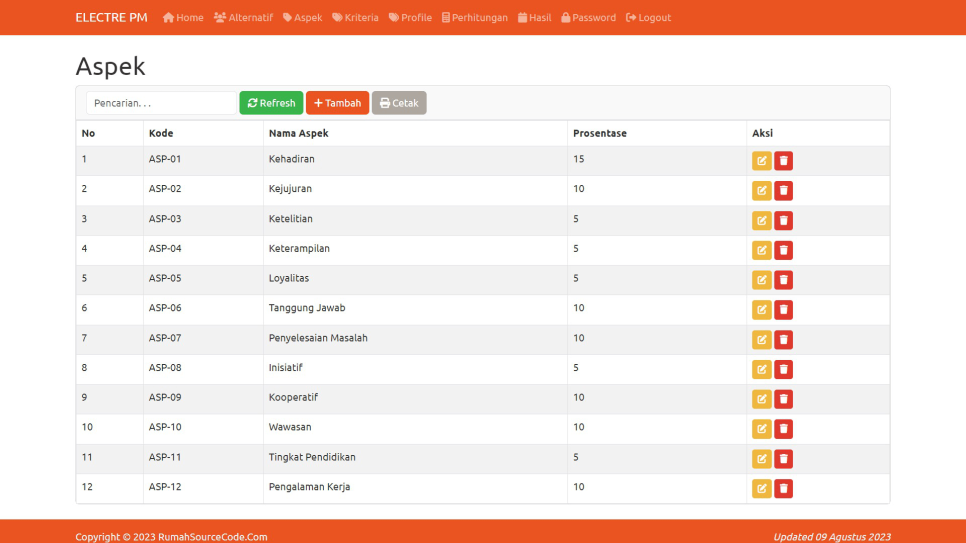The width and height of the screenshot is (966, 543).
Task: Click the green Refresh button
Action: [x=271, y=103]
